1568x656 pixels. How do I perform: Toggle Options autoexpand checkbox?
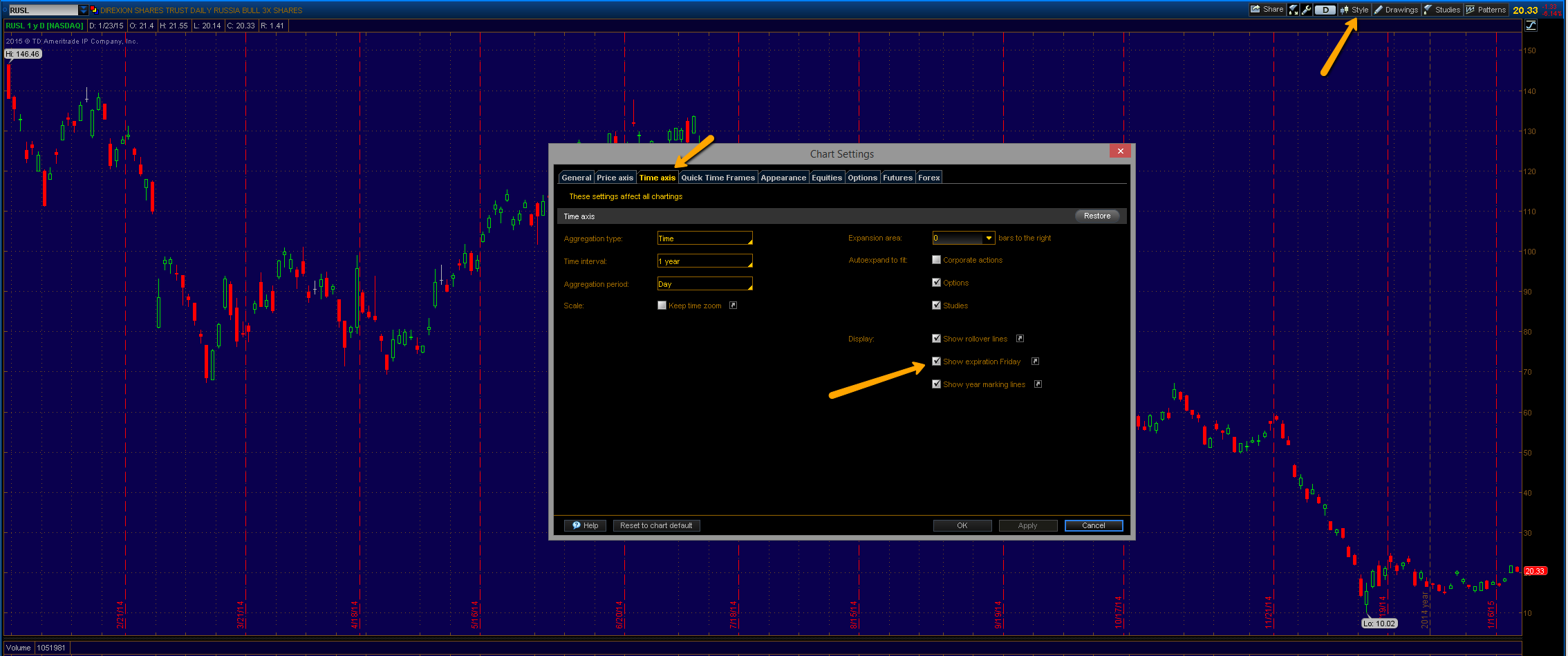point(936,282)
